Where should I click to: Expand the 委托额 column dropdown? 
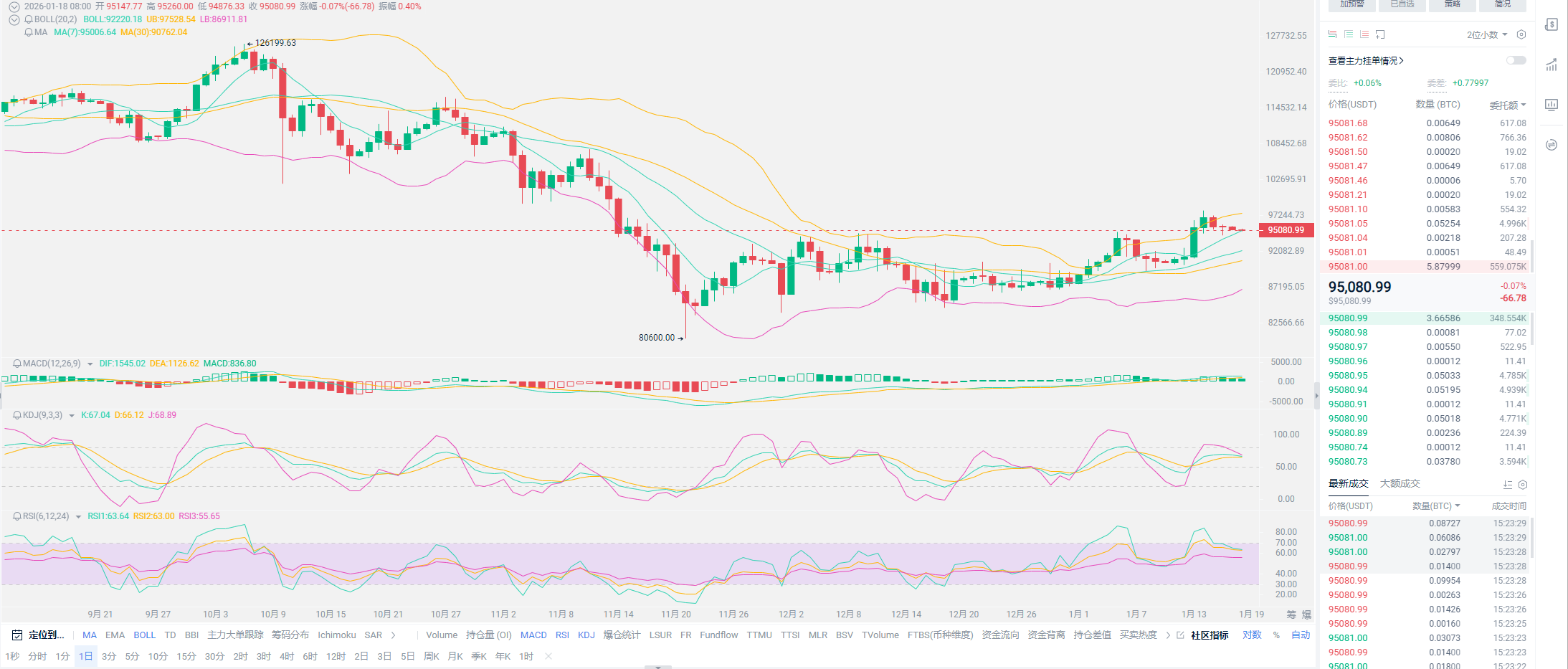click(1507, 105)
